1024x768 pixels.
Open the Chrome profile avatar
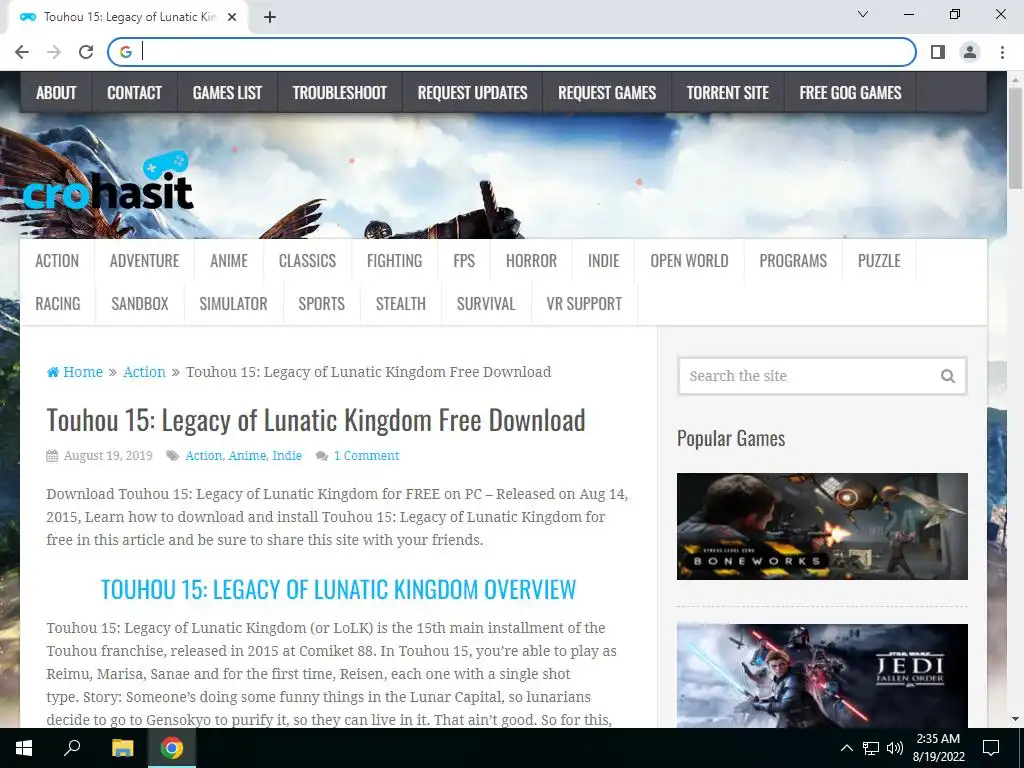(970, 52)
